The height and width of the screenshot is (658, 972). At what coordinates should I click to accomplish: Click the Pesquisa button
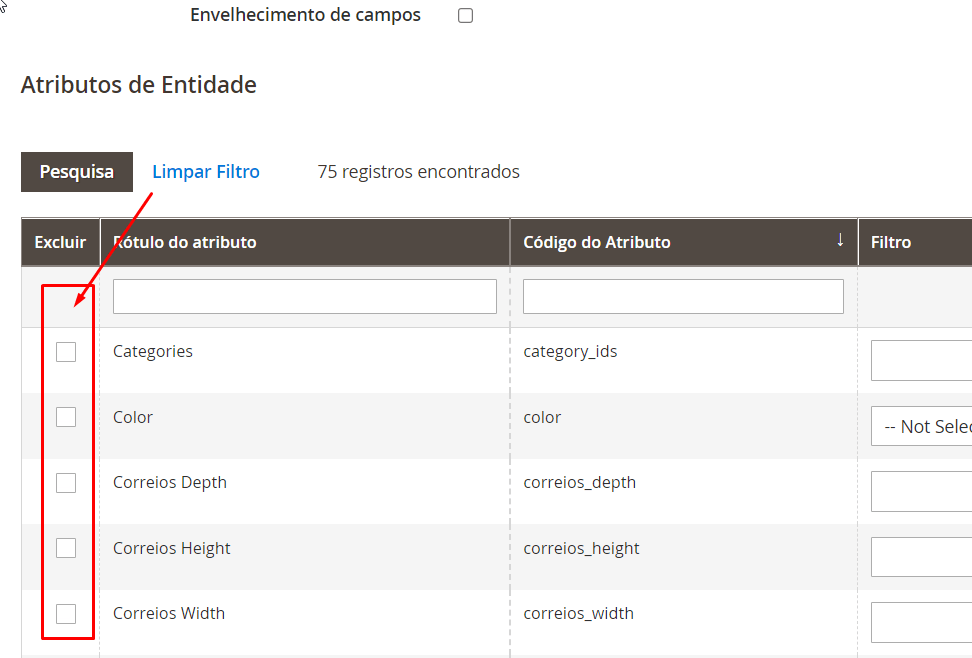point(76,171)
